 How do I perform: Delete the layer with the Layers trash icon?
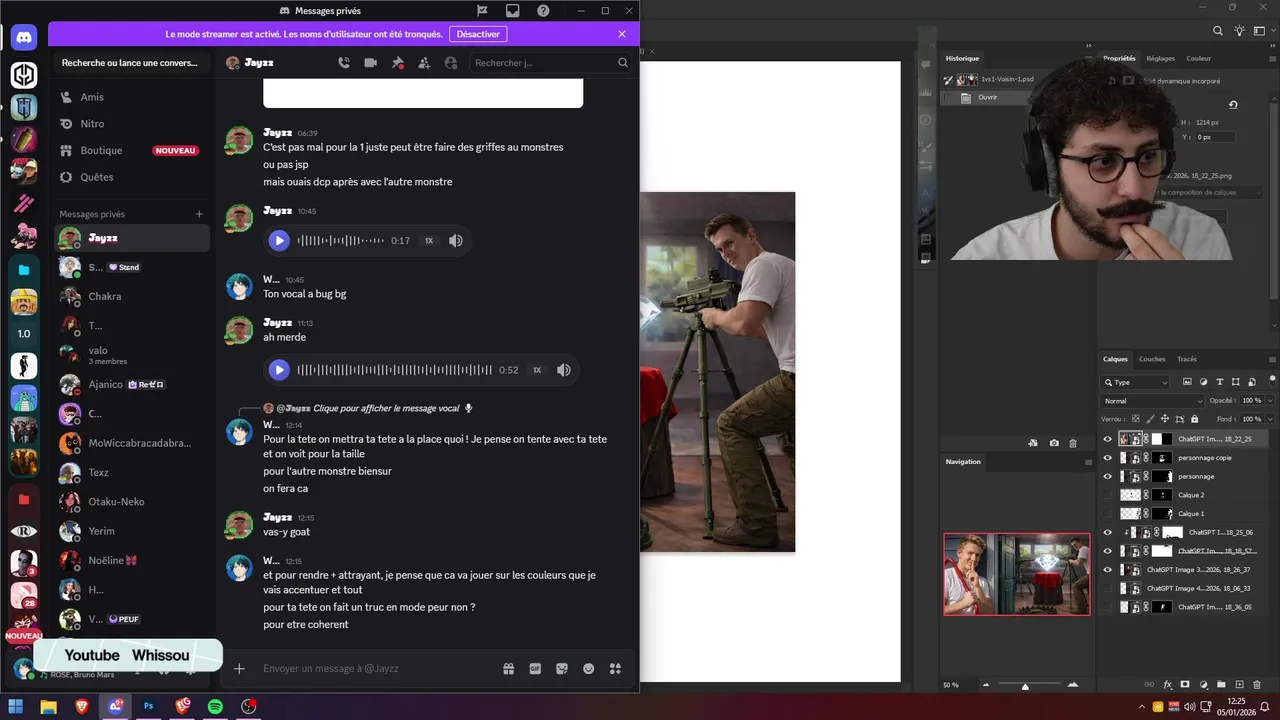pyautogui.click(x=1257, y=685)
